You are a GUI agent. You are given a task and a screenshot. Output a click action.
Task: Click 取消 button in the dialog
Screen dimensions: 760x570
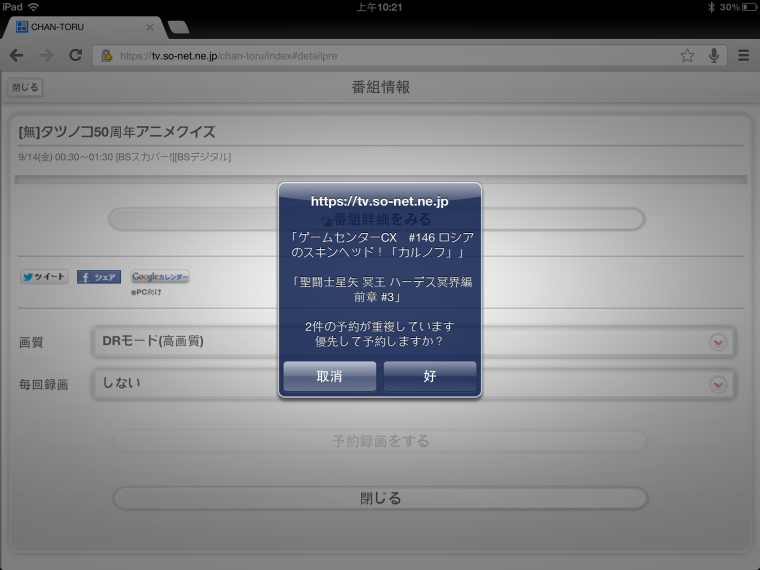(330, 376)
